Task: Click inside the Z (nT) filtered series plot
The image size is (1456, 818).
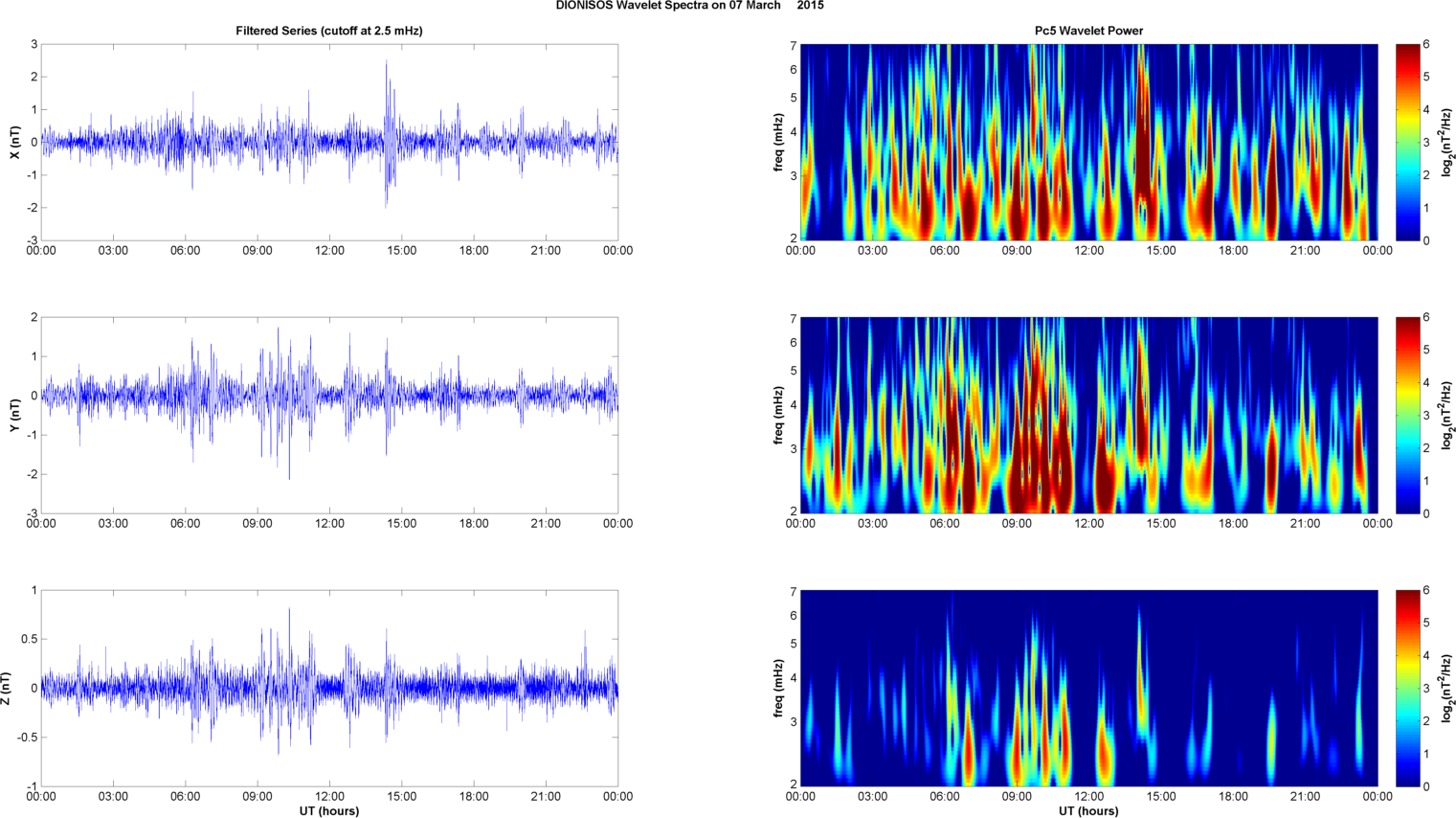Action: pos(329,688)
